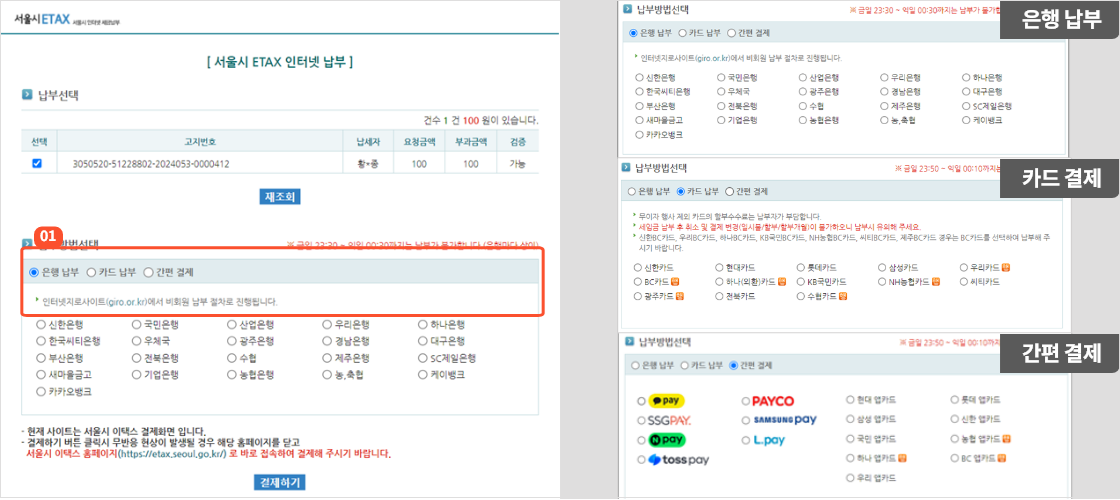Choose 신한은행 in the left ETAX page

coord(41,324)
